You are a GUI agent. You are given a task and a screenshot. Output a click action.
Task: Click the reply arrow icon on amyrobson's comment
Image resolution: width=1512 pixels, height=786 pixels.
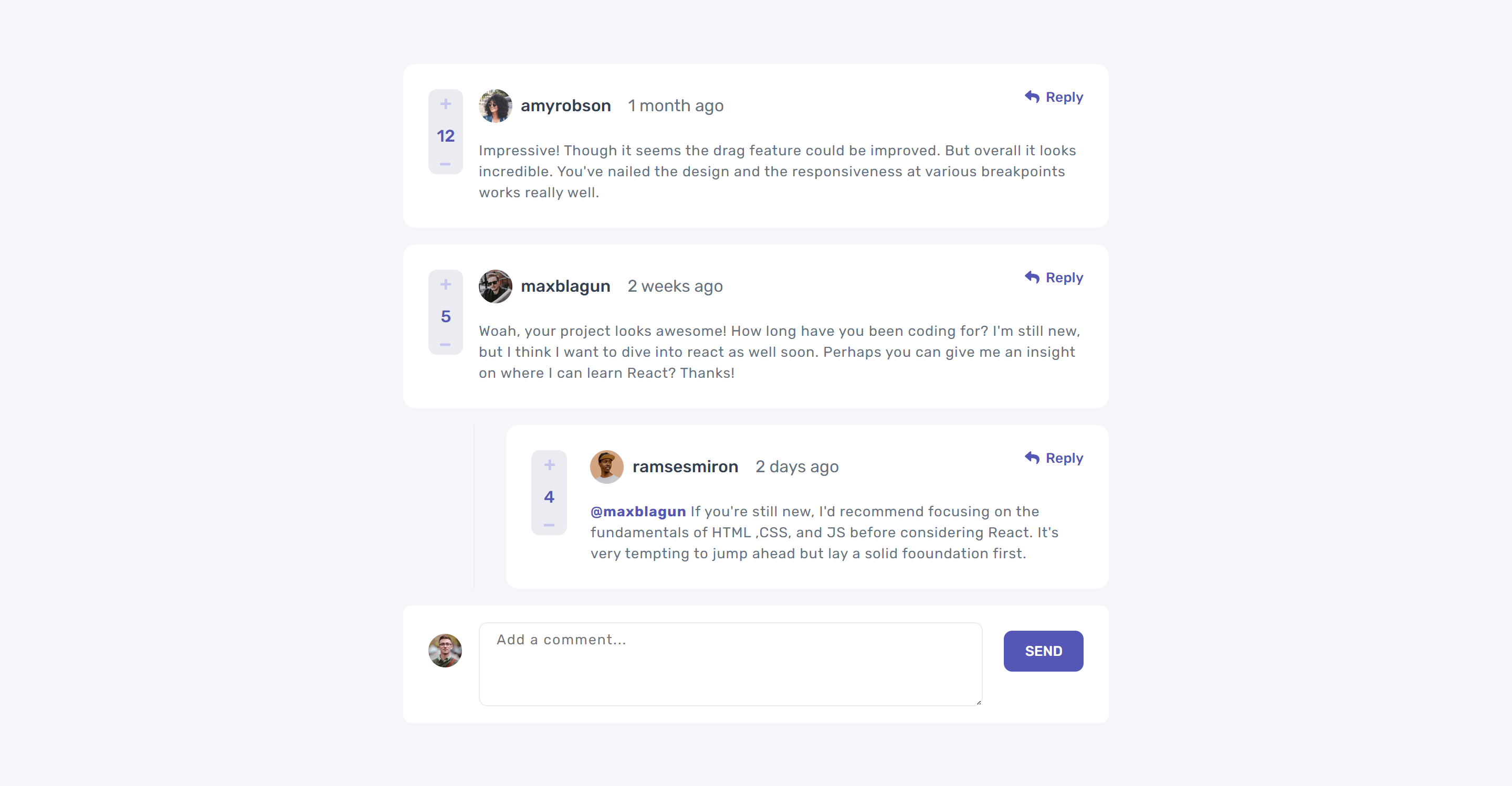pos(1032,97)
